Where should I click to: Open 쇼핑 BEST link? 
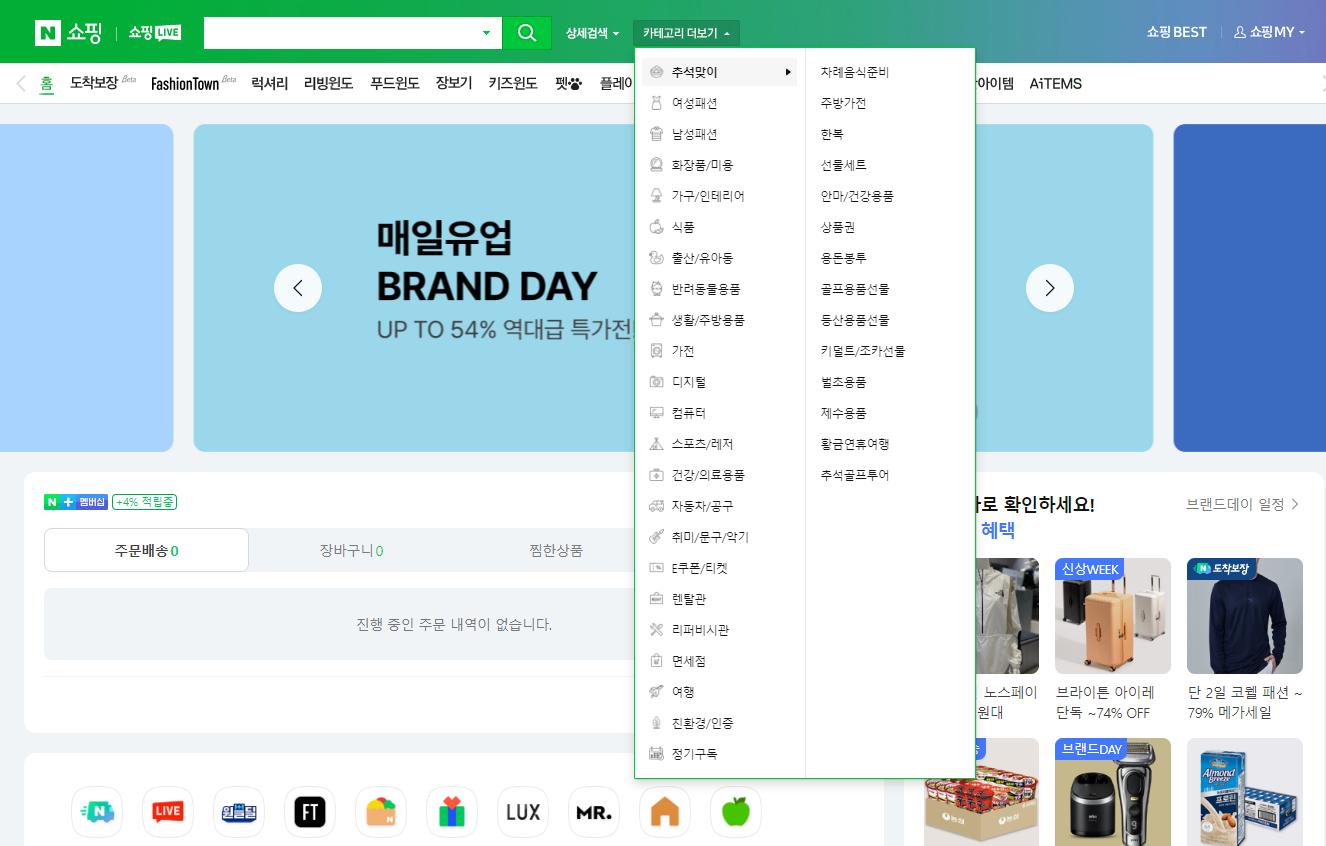click(1177, 32)
